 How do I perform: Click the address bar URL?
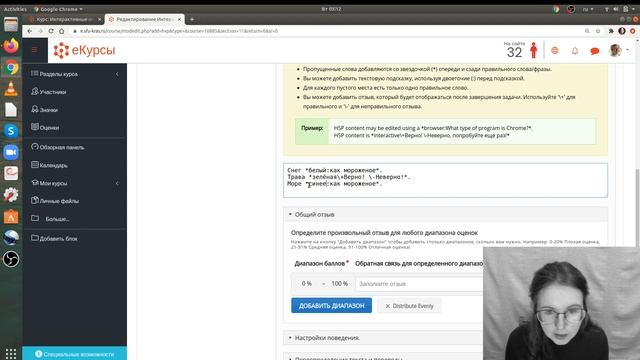pos(178,31)
